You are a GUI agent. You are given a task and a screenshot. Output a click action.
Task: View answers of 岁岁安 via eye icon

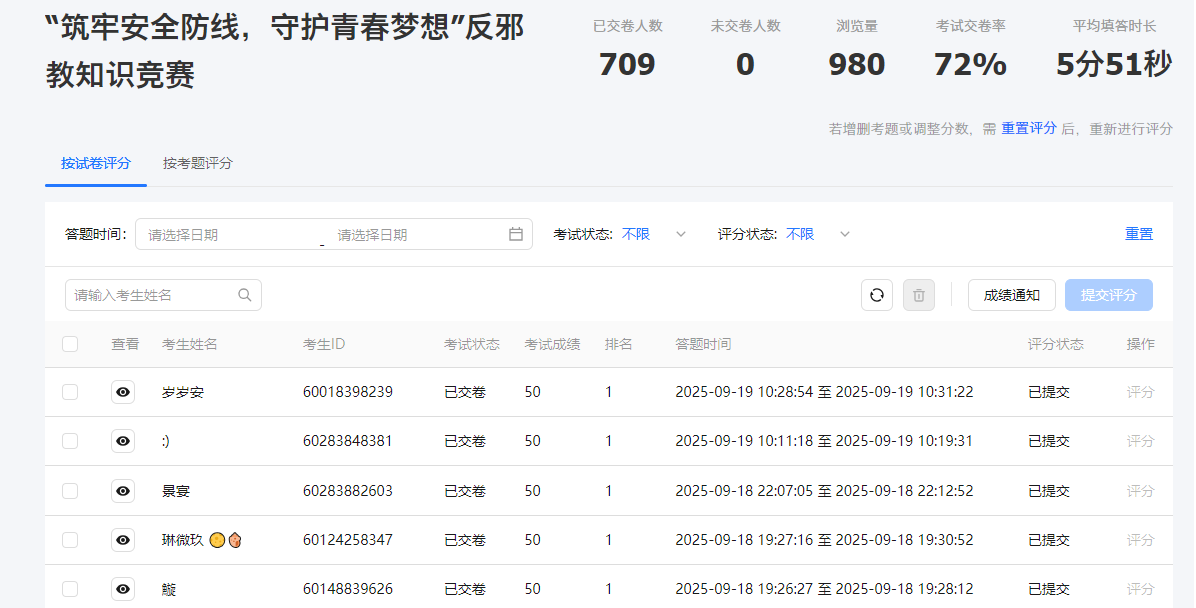click(123, 392)
